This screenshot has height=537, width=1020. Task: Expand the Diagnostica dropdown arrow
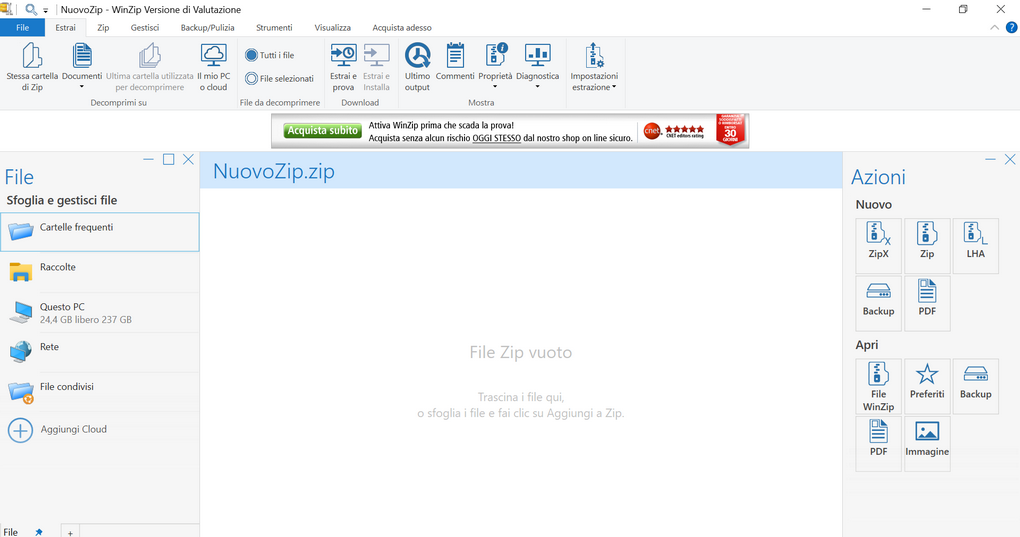[537, 86]
